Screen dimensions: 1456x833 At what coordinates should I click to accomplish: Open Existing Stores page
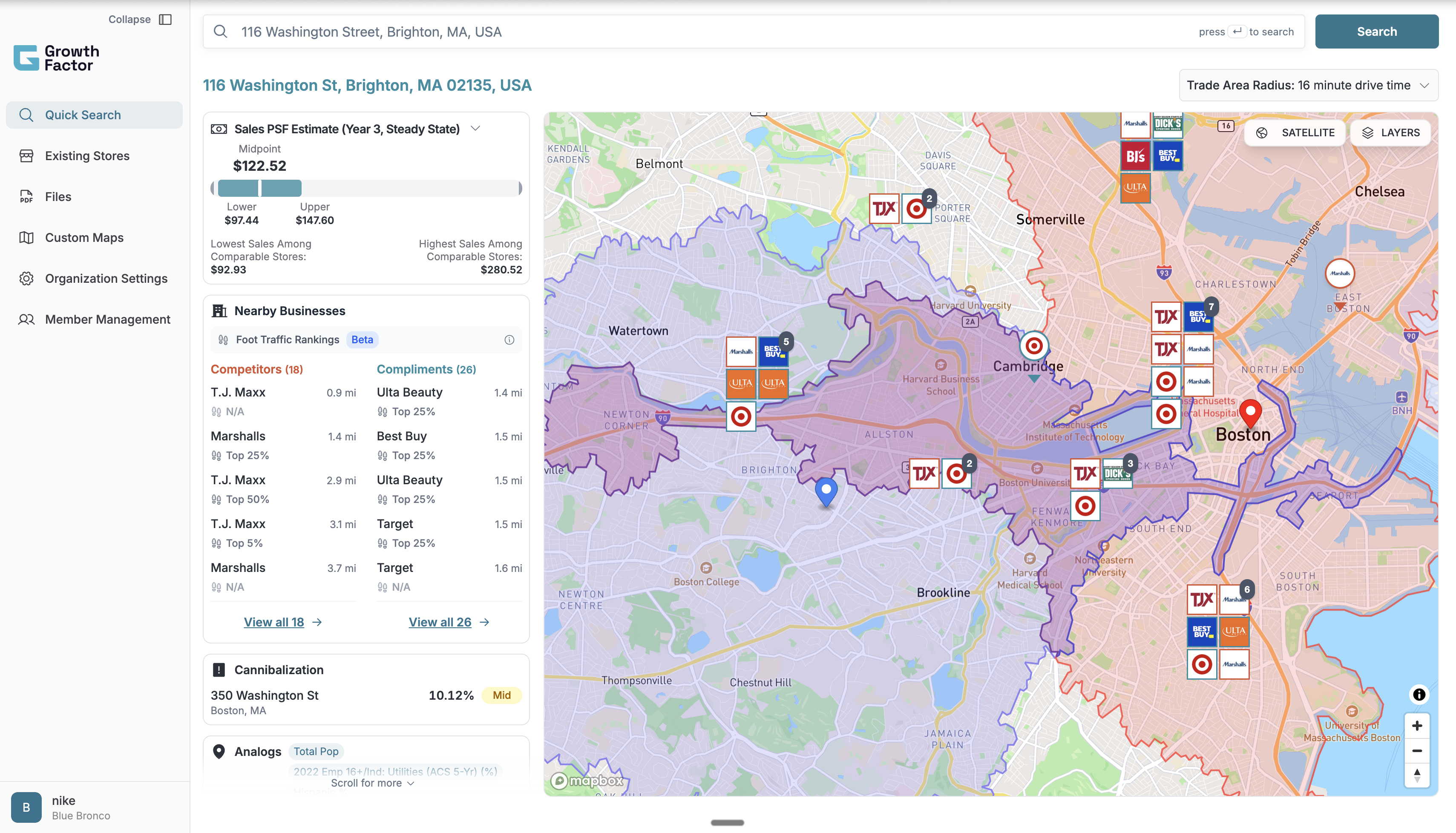click(95, 155)
